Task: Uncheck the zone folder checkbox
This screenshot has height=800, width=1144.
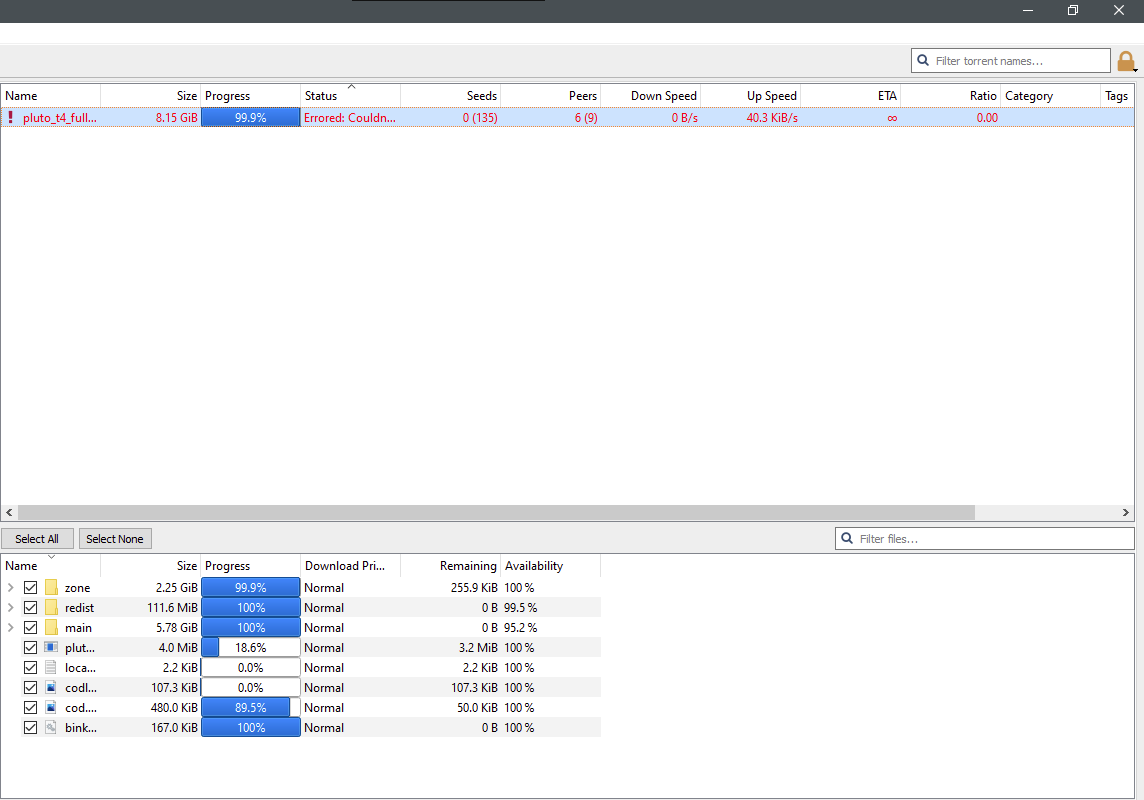Action: point(31,588)
